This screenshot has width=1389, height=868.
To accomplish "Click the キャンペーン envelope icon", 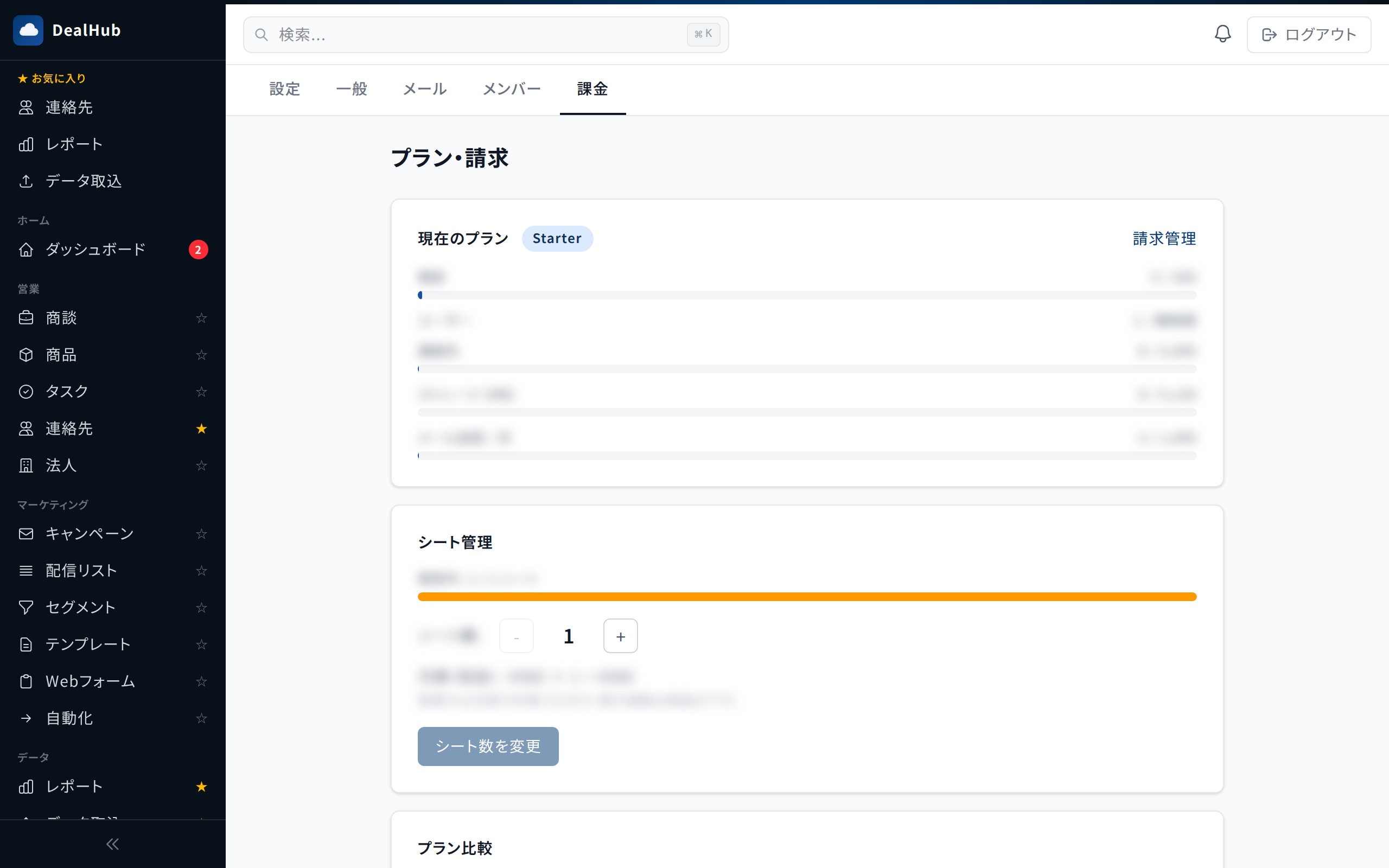I will click(x=26, y=534).
